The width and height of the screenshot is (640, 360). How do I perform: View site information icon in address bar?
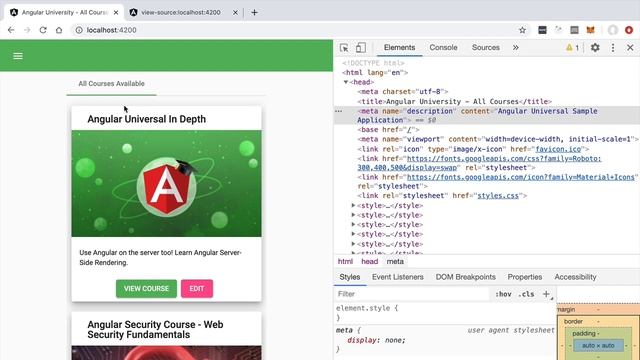79,30
